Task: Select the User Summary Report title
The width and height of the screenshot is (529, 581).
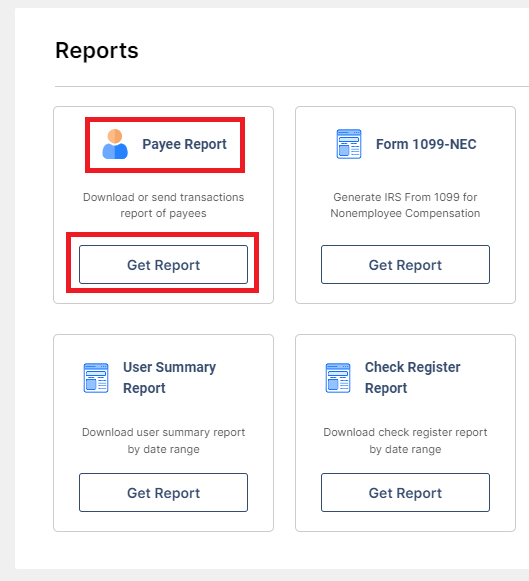Action: (169, 378)
